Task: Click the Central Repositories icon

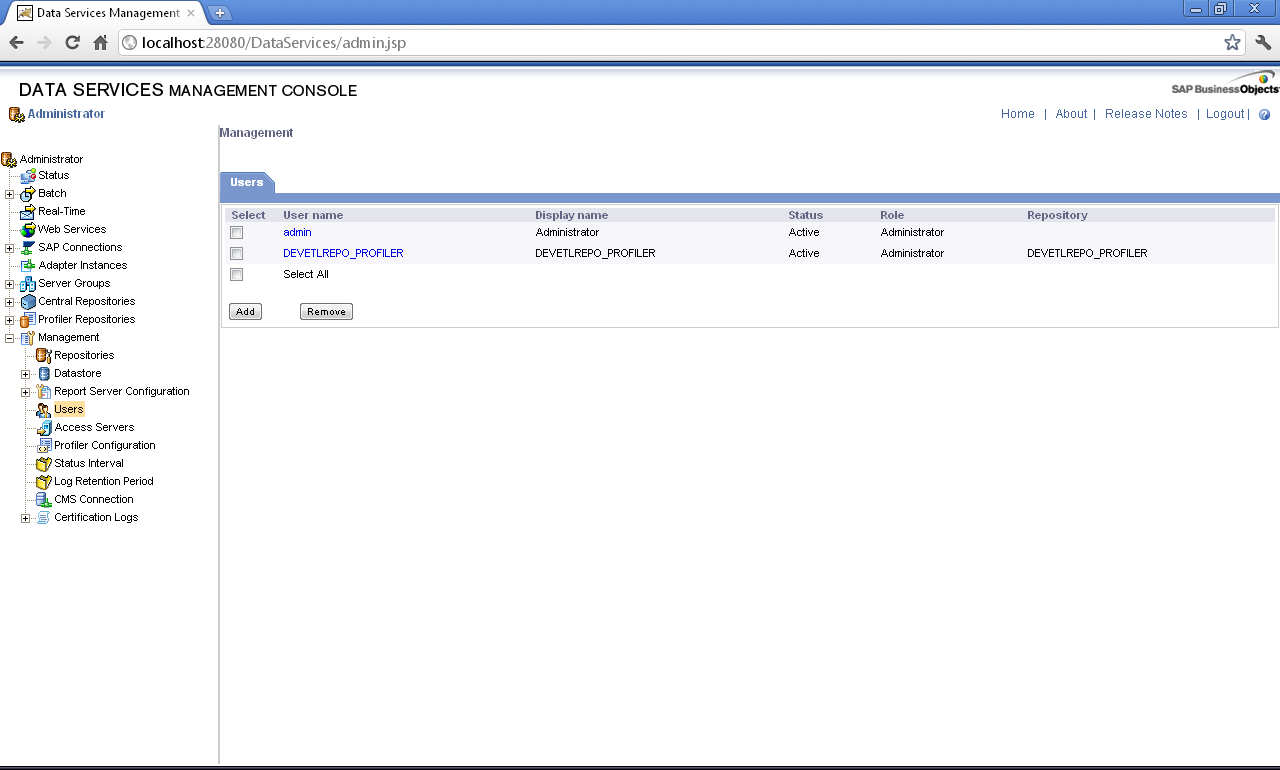Action: tap(28, 302)
